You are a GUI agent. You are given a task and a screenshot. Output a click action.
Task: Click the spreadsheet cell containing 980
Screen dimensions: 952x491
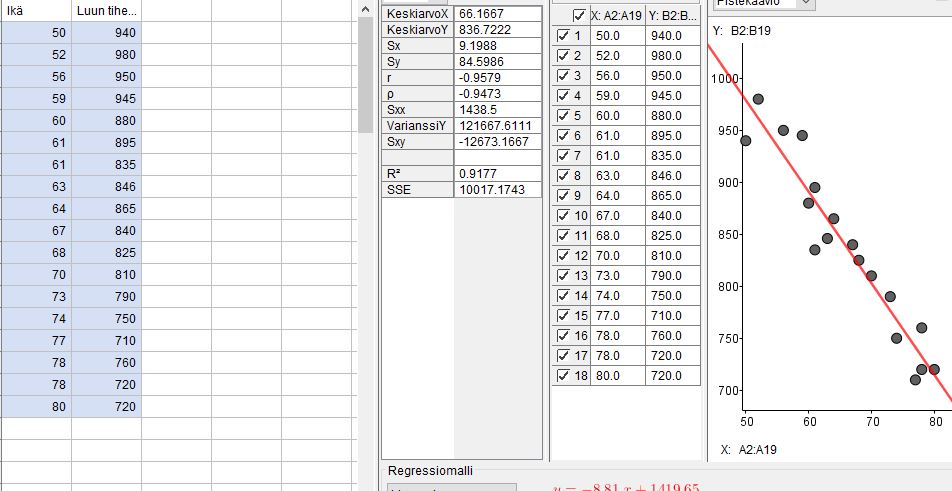pos(106,55)
